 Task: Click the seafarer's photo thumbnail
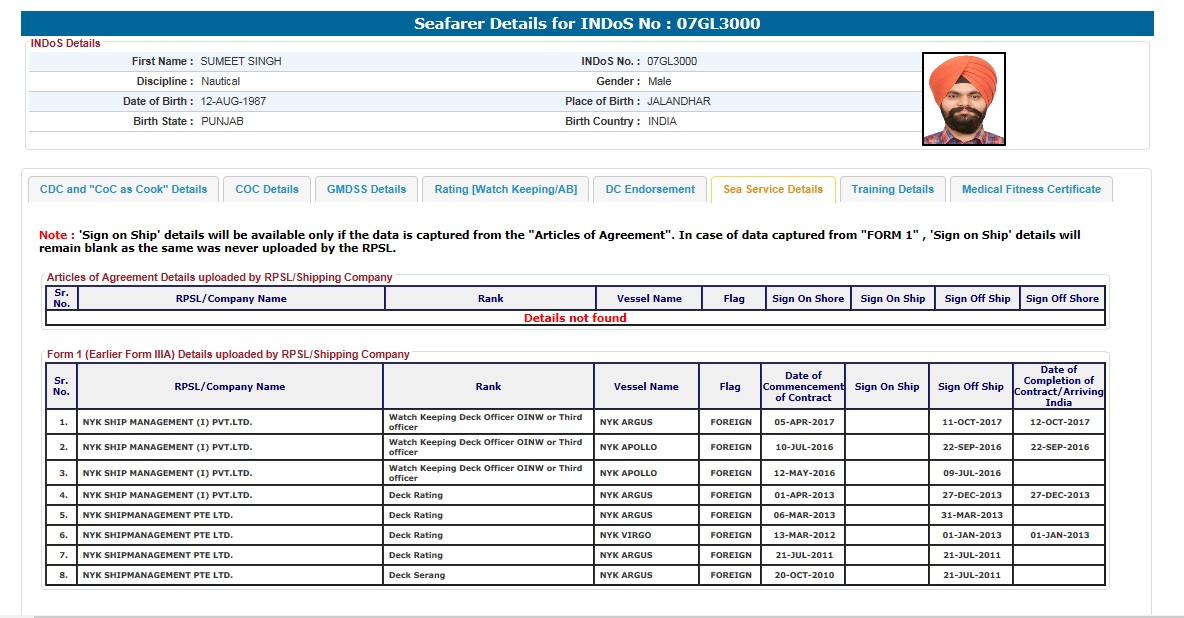(x=963, y=99)
